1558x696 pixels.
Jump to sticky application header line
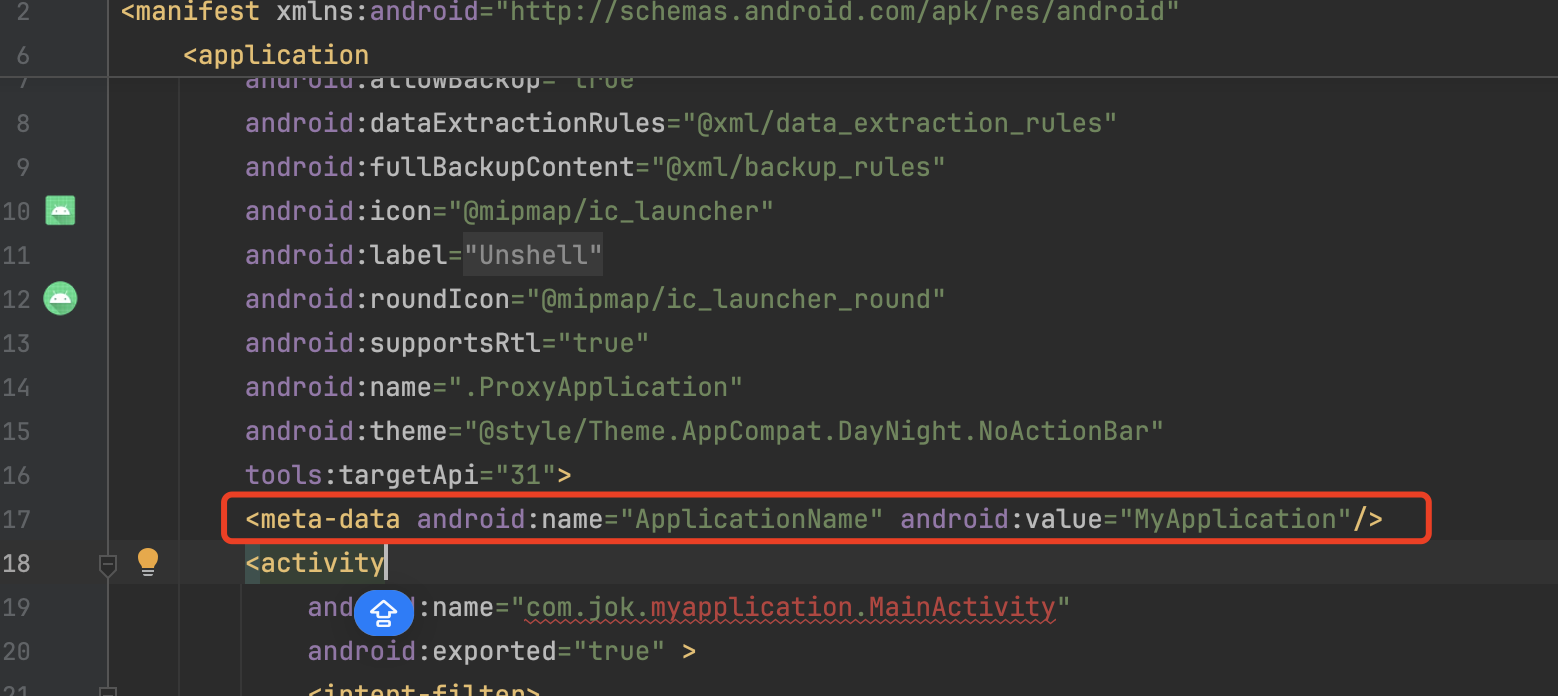pos(276,55)
